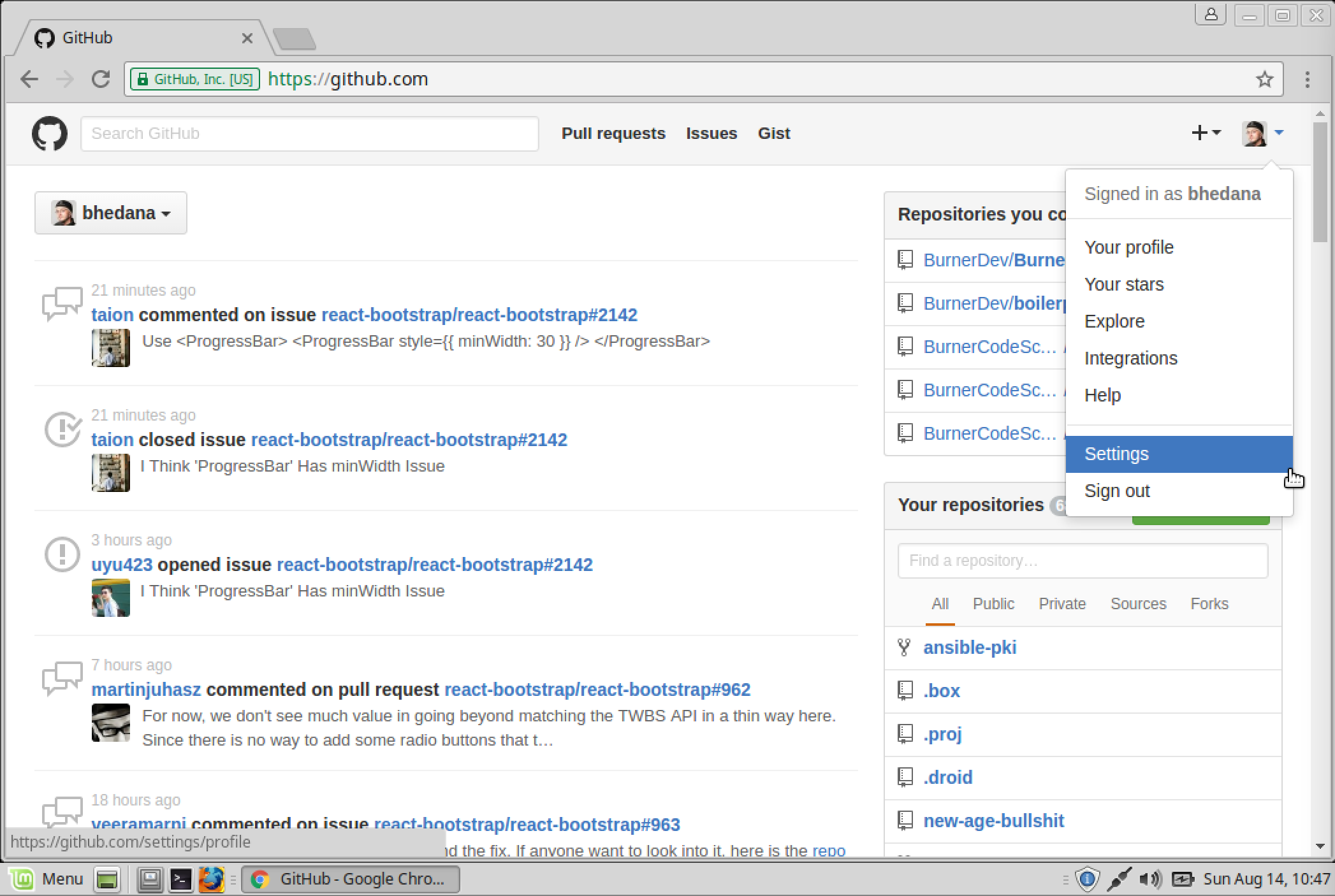The height and width of the screenshot is (896, 1335).
Task: Select Your stars from the user menu
Action: point(1179,284)
